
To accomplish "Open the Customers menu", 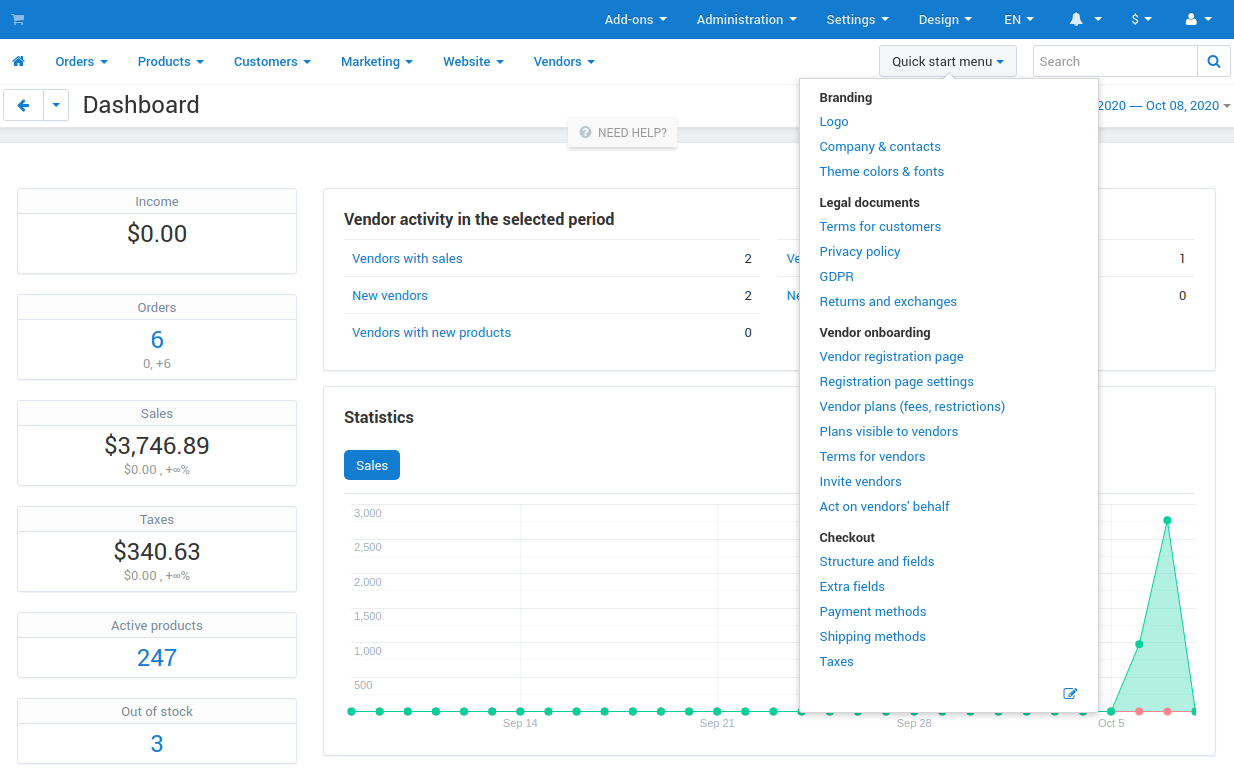I will [272, 62].
